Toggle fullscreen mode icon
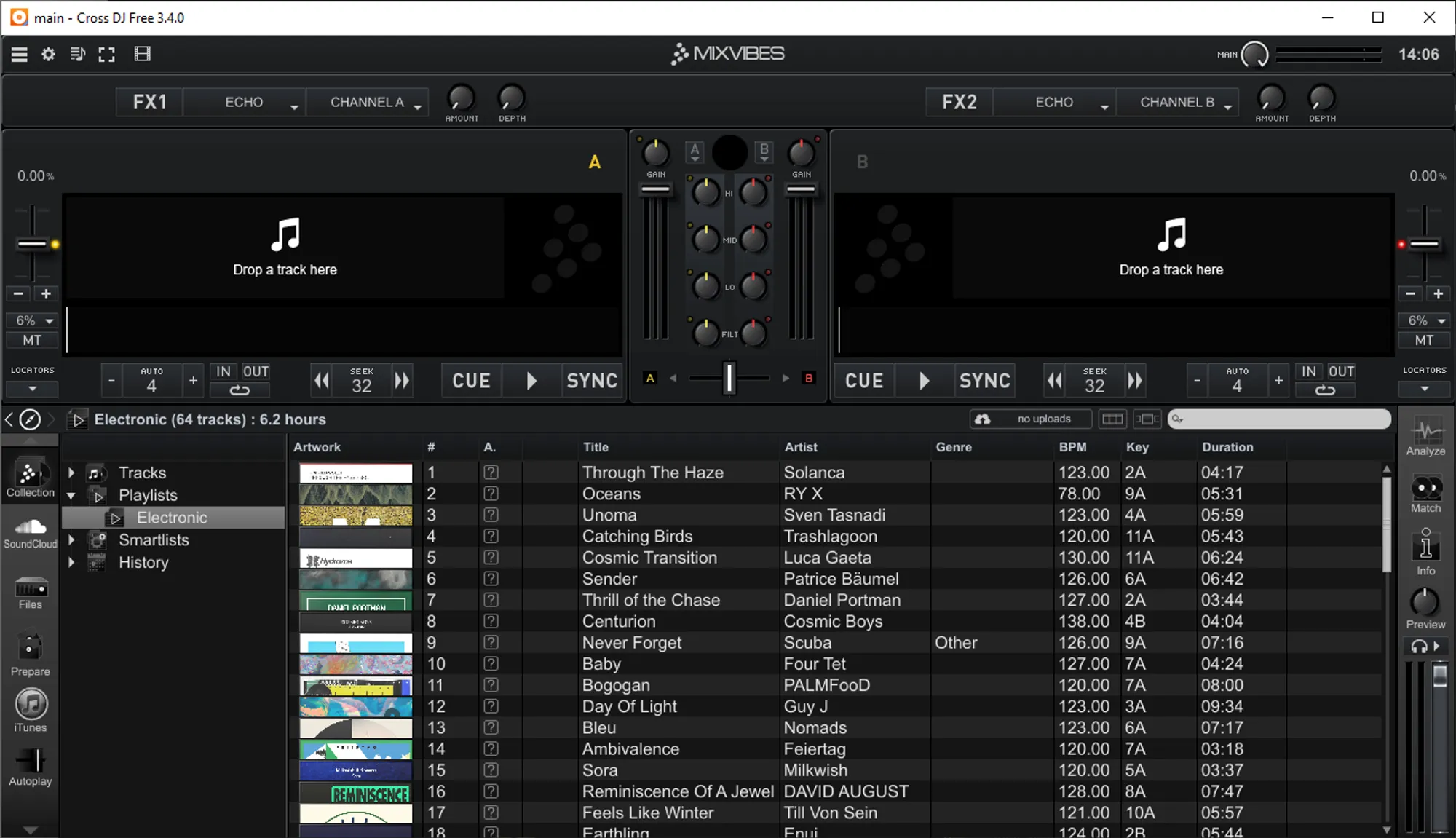 [107, 55]
